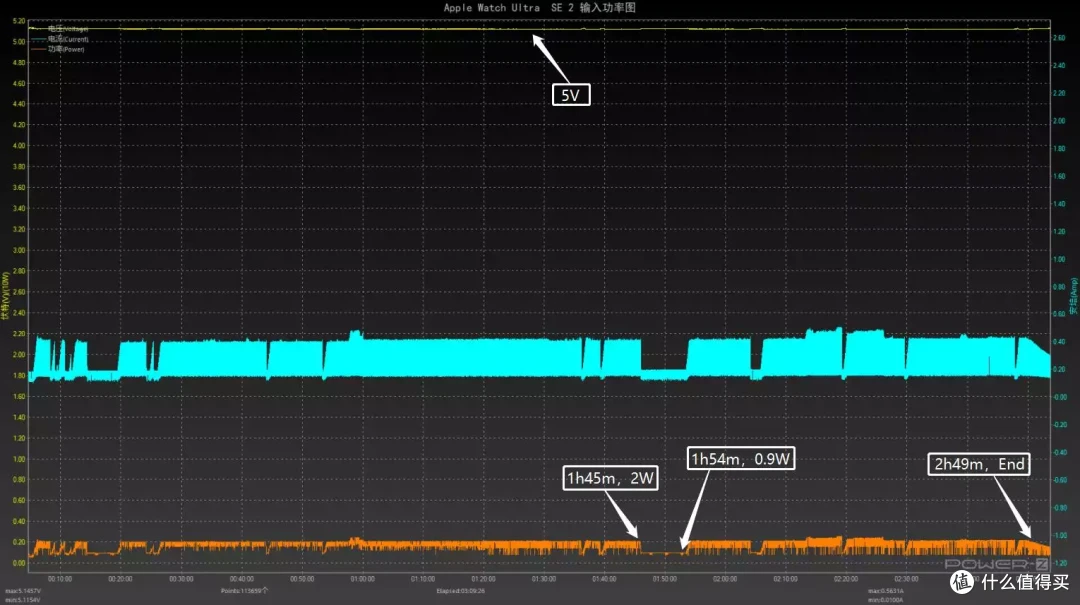Click the 电流 (Current) legend entry
Viewport: 1080px width, 605px height.
point(60,39)
